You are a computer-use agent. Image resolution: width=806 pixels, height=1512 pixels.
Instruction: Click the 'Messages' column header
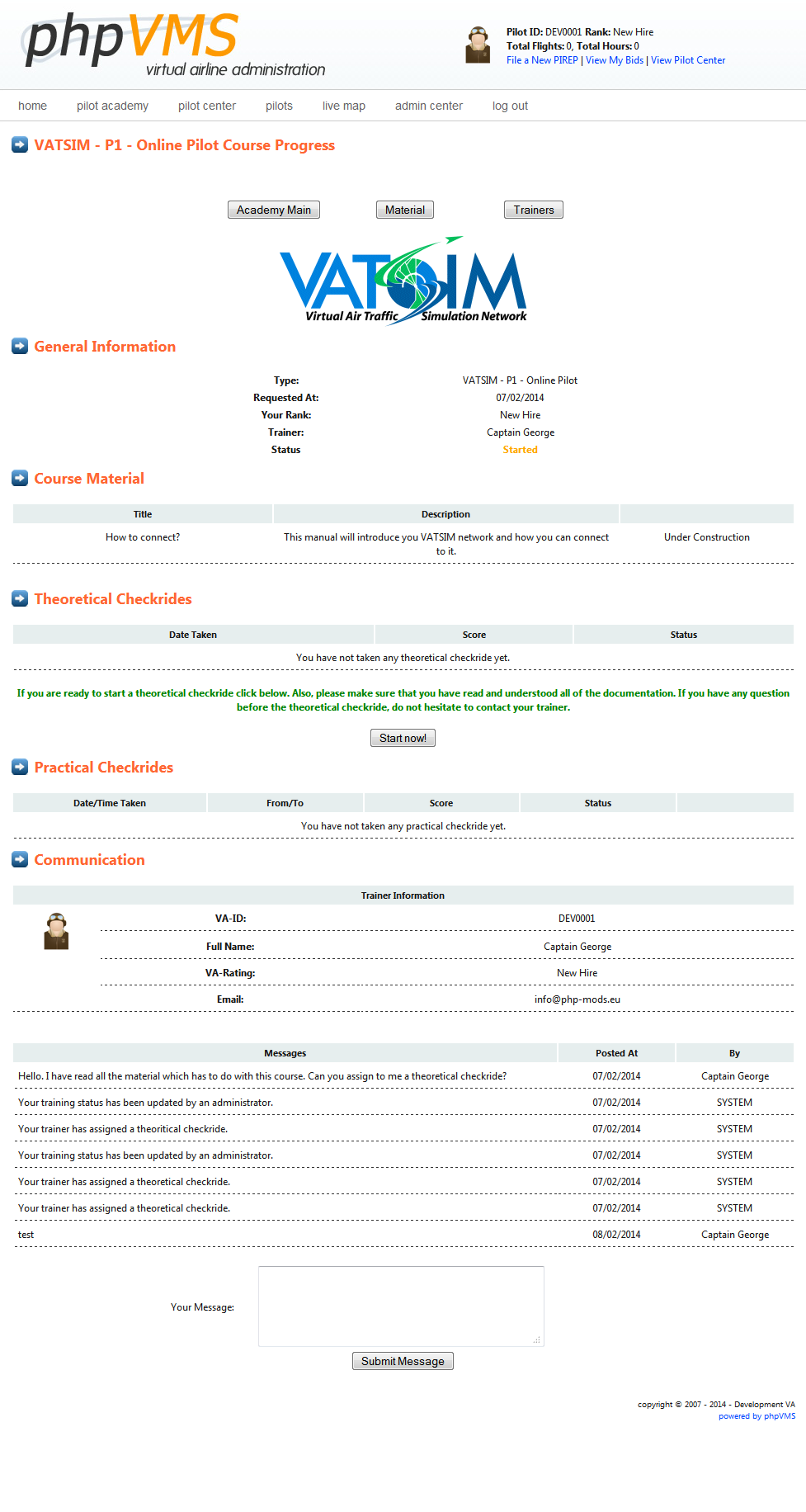[285, 1053]
